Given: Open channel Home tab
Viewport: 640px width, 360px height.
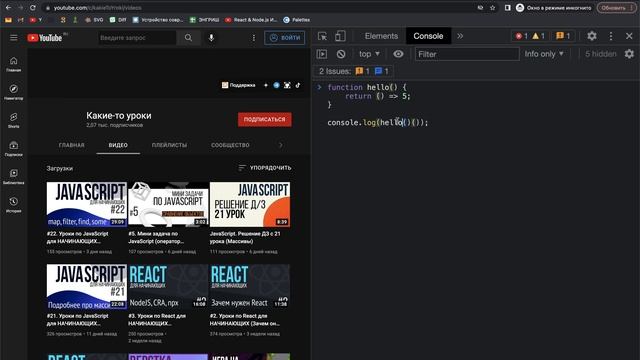Looking at the screenshot, I should pos(71,145).
